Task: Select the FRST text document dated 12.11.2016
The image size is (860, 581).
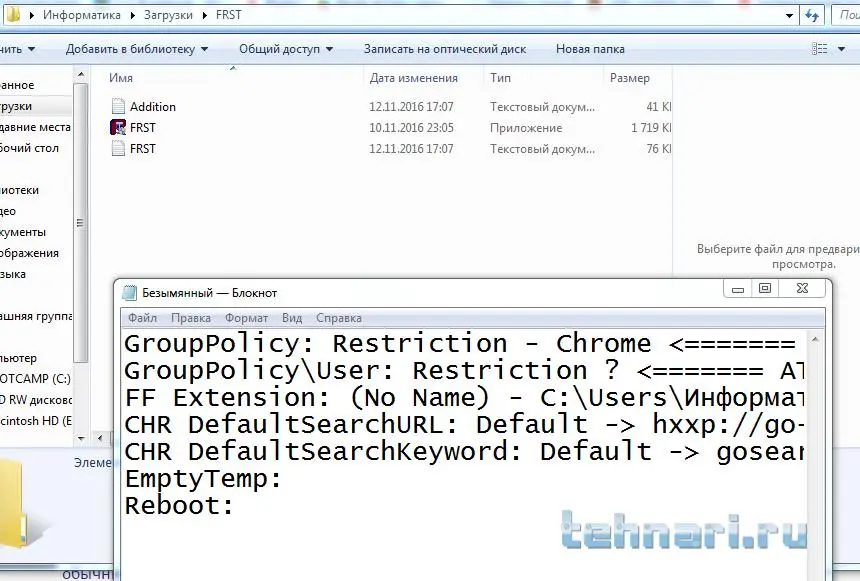Action: (143, 149)
